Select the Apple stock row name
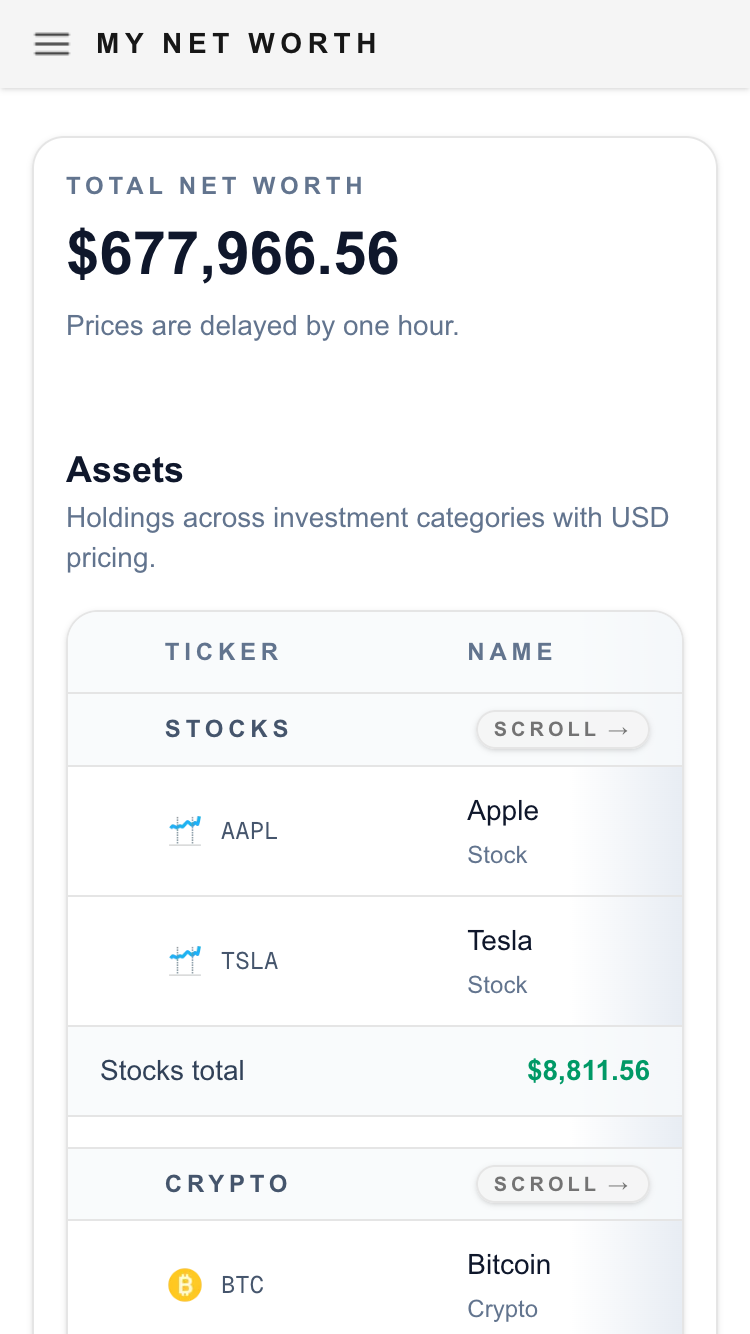750x1334 pixels. [x=503, y=811]
